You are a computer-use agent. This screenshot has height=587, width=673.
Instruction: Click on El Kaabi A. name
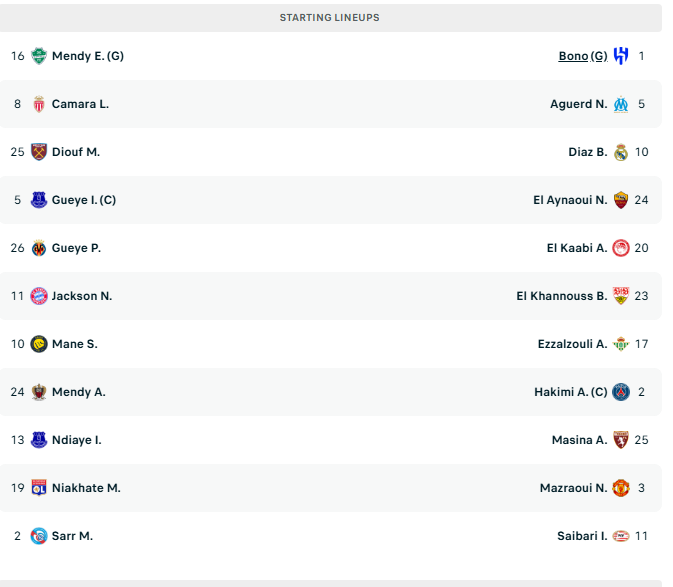coord(576,248)
